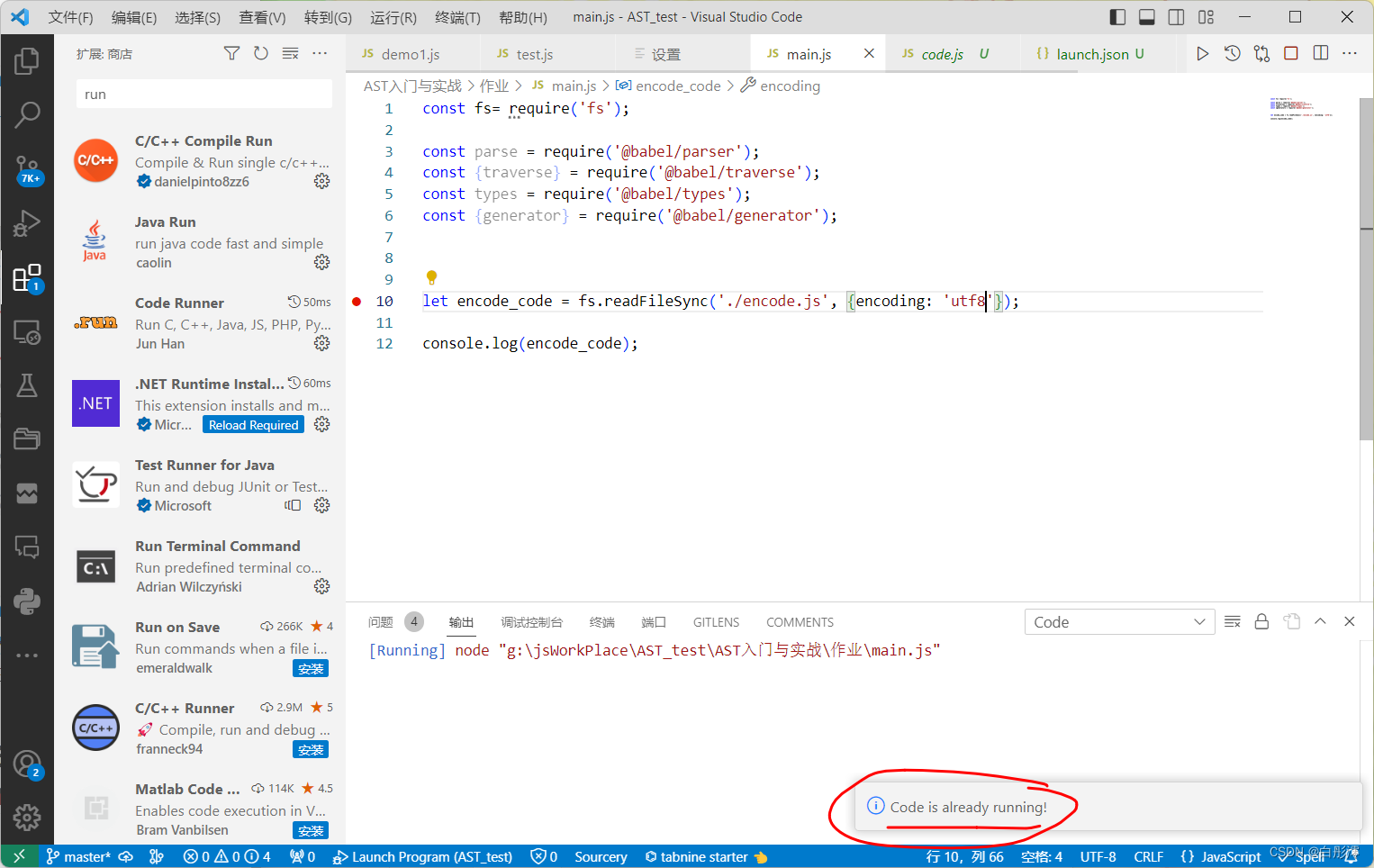Viewport: 1374px width, 868px height.
Task: Open output channel dropdown showing Code
Action: (x=1119, y=622)
